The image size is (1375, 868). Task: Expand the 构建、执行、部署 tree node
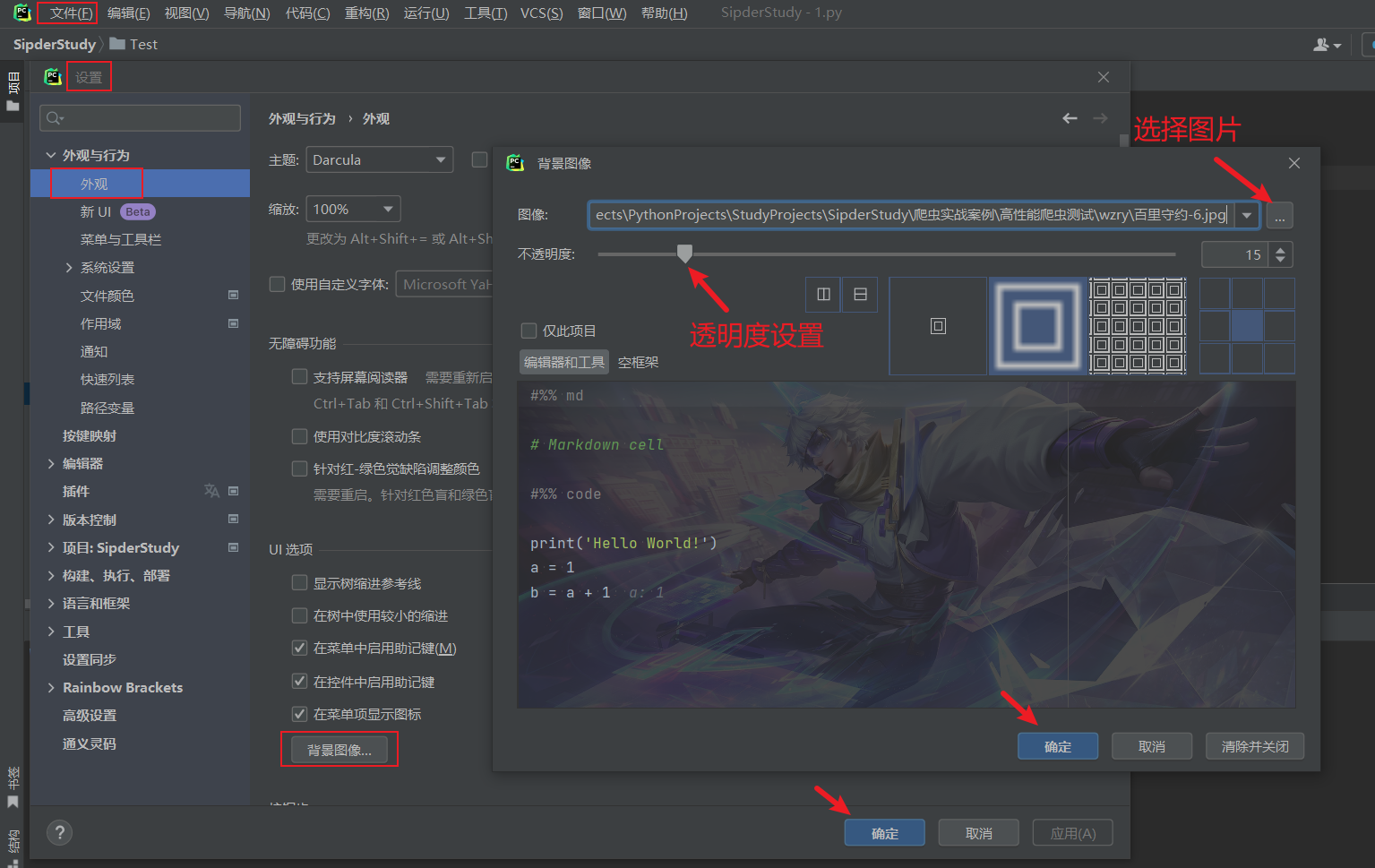[51, 575]
